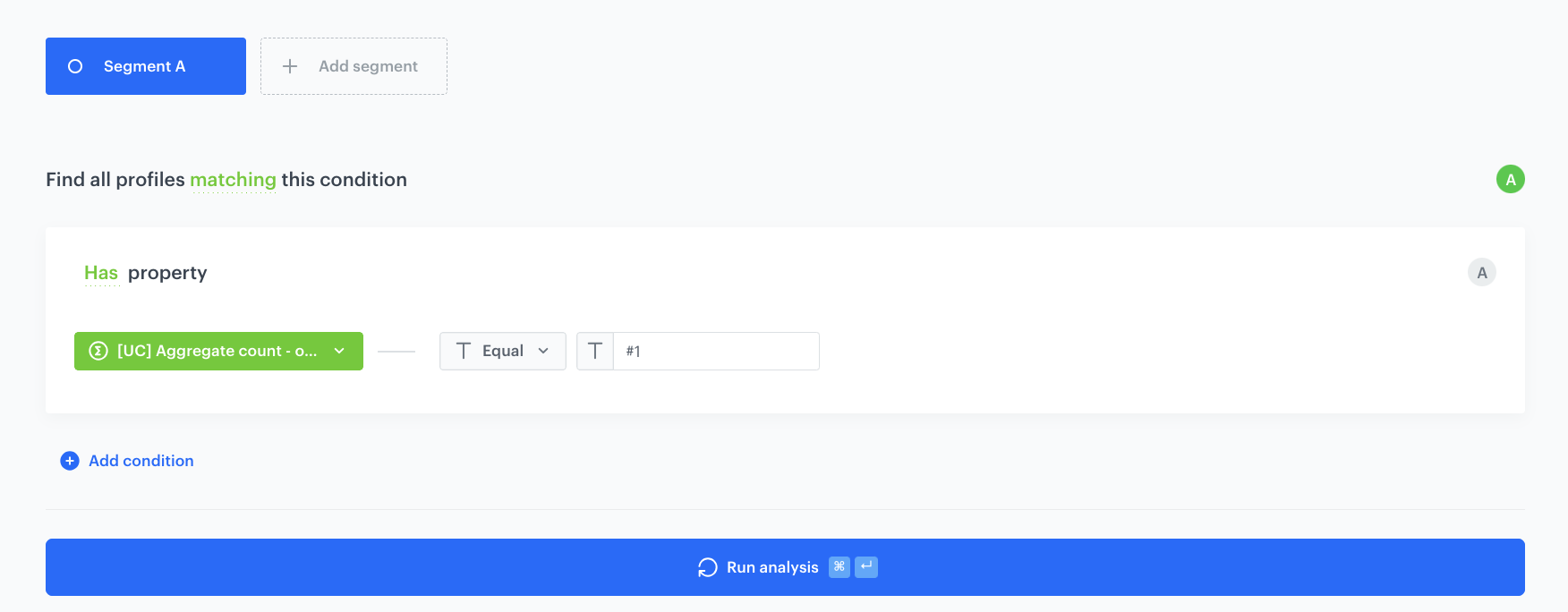1568x612 pixels.
Task: Toggle the green 'matching' condition word
Action: click(x=233, y=180)
